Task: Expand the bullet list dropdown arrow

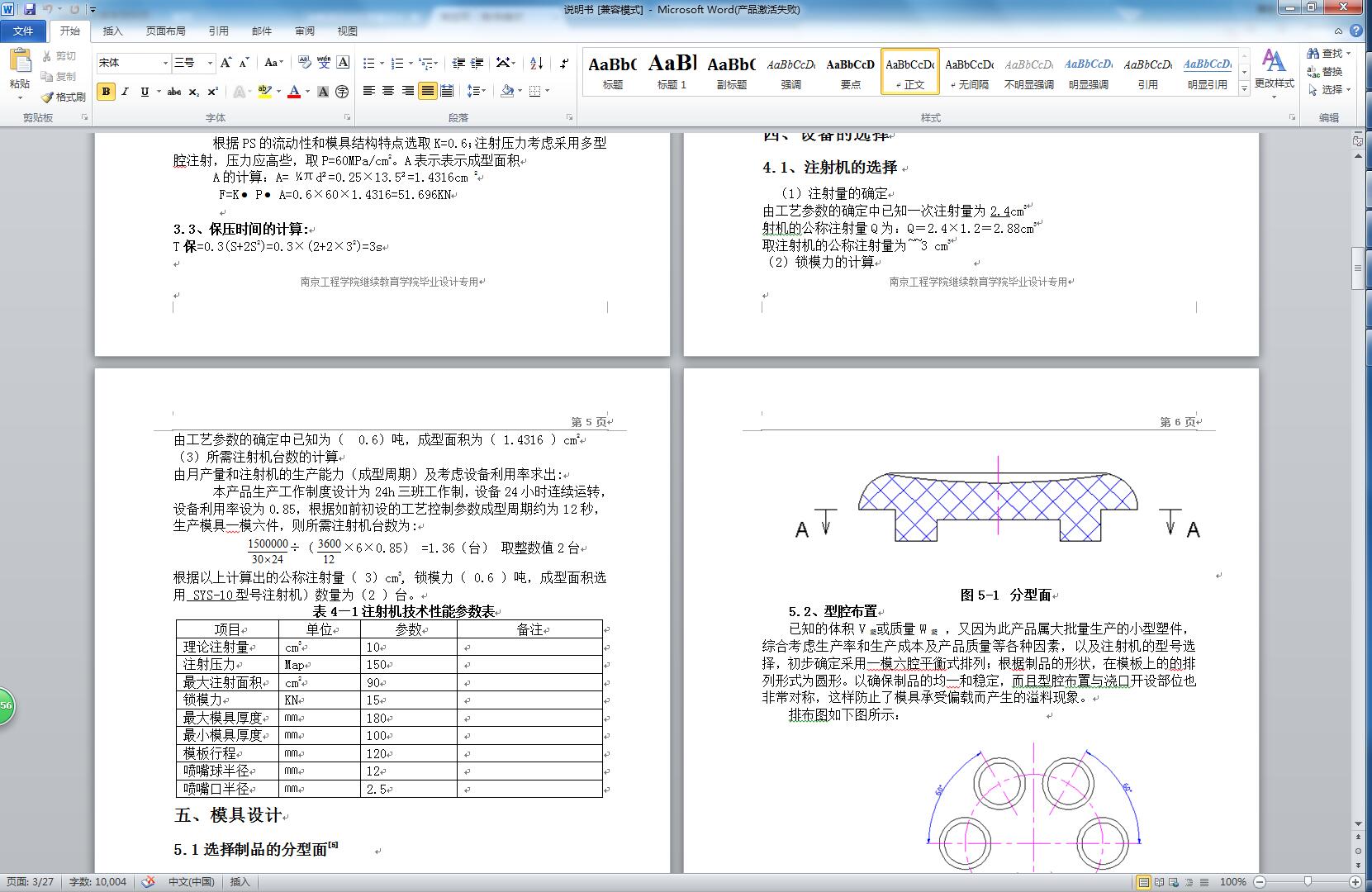Action: coord(381,63)
